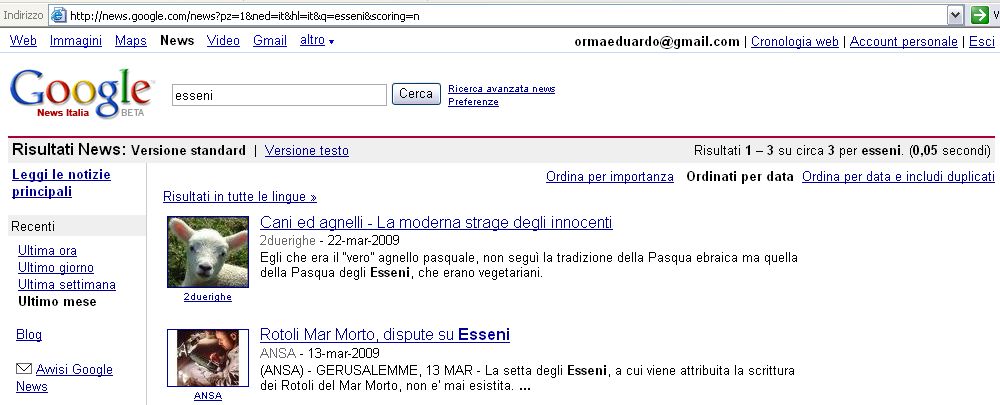Open Avvisi Google News link

pos(64,378)
